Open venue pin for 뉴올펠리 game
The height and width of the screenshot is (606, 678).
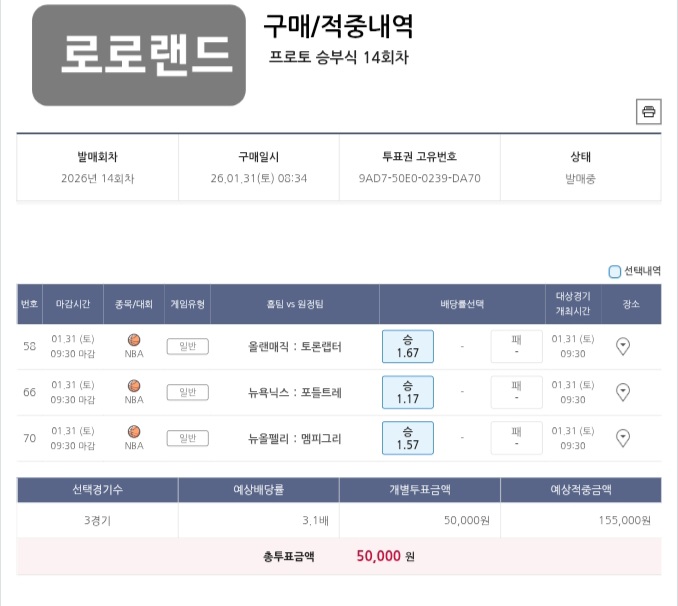623,438
